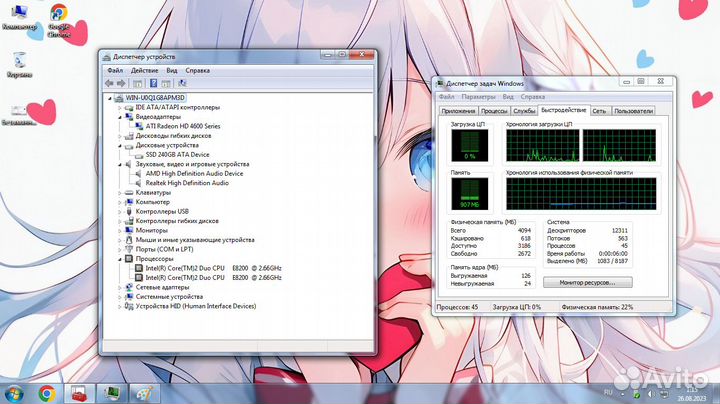The width and height of the screenshot is (720, 404).
Task: Open Параметры menu in Task Manager
Action: [478, 97]
